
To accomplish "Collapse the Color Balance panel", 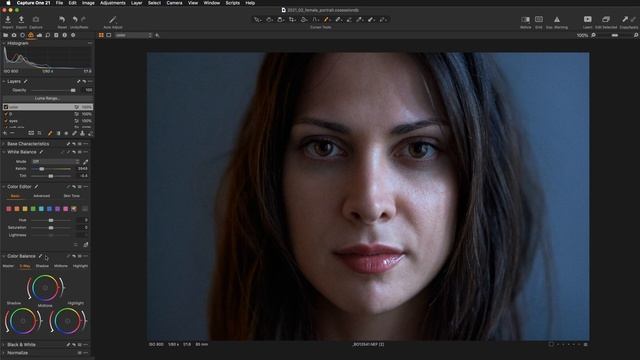I will pos(4,256).
